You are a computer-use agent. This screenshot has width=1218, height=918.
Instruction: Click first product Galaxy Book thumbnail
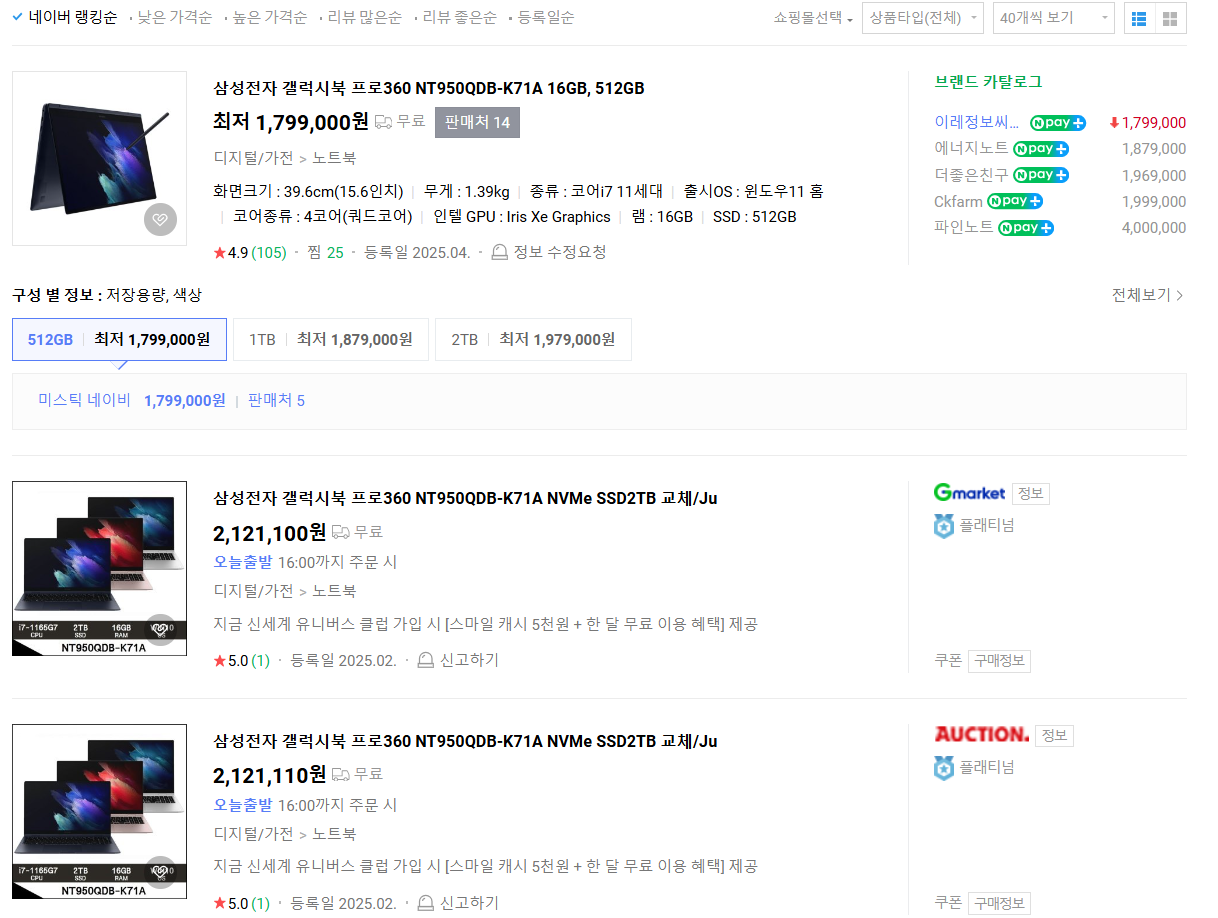99,158
